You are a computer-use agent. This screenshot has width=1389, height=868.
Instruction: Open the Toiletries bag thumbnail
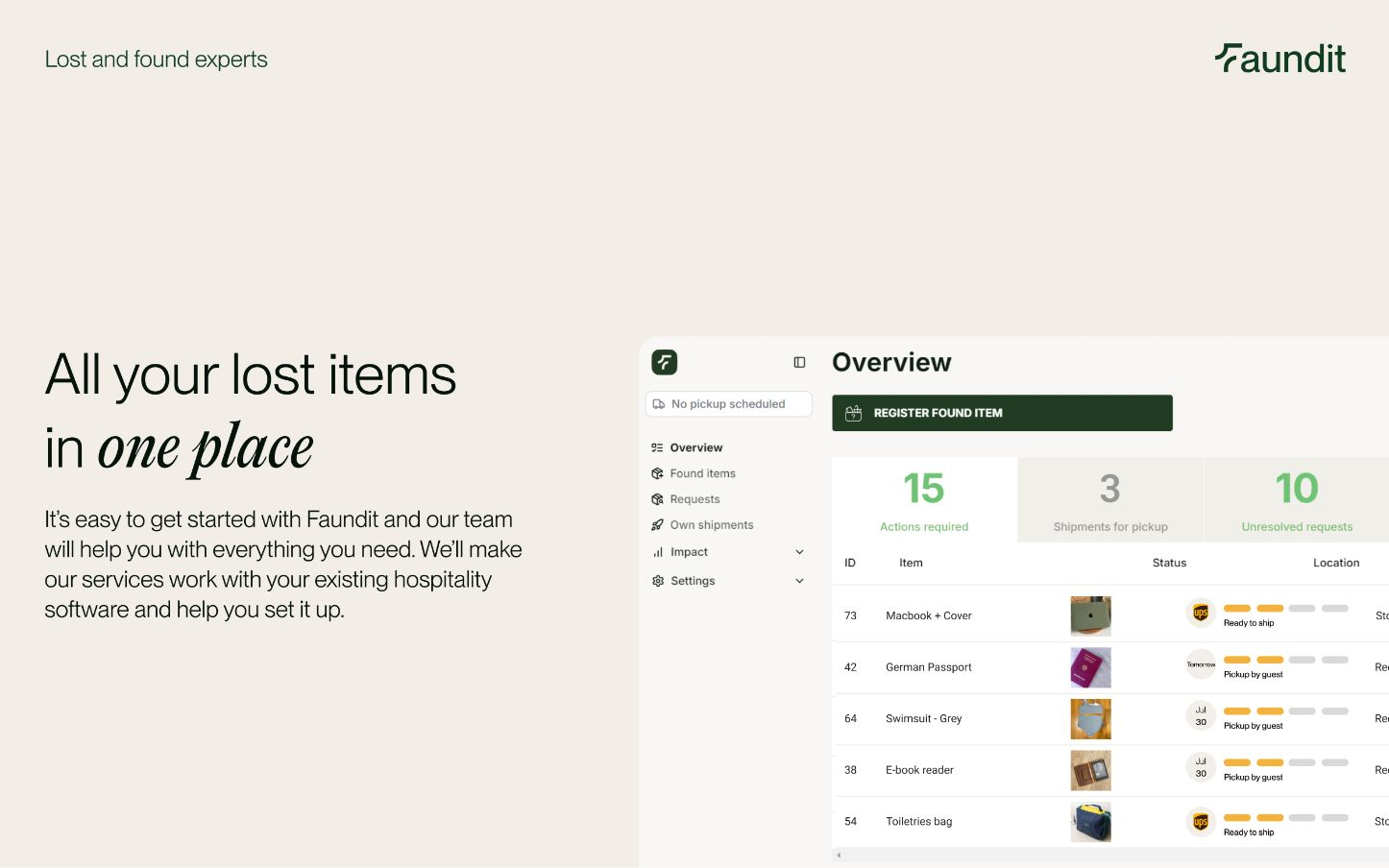click(x=1091, y=822)
